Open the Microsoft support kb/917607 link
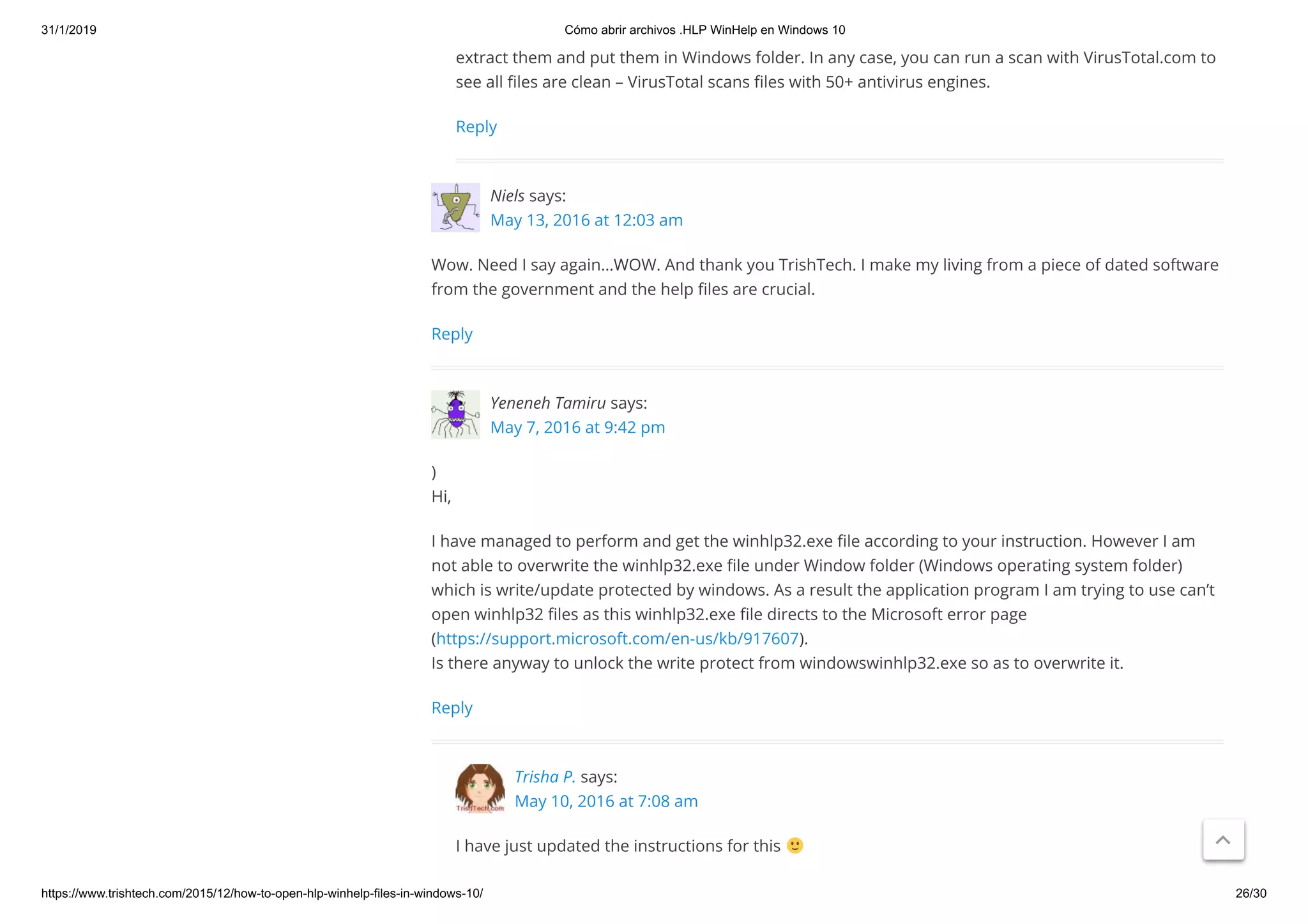 tap(618, 639)
